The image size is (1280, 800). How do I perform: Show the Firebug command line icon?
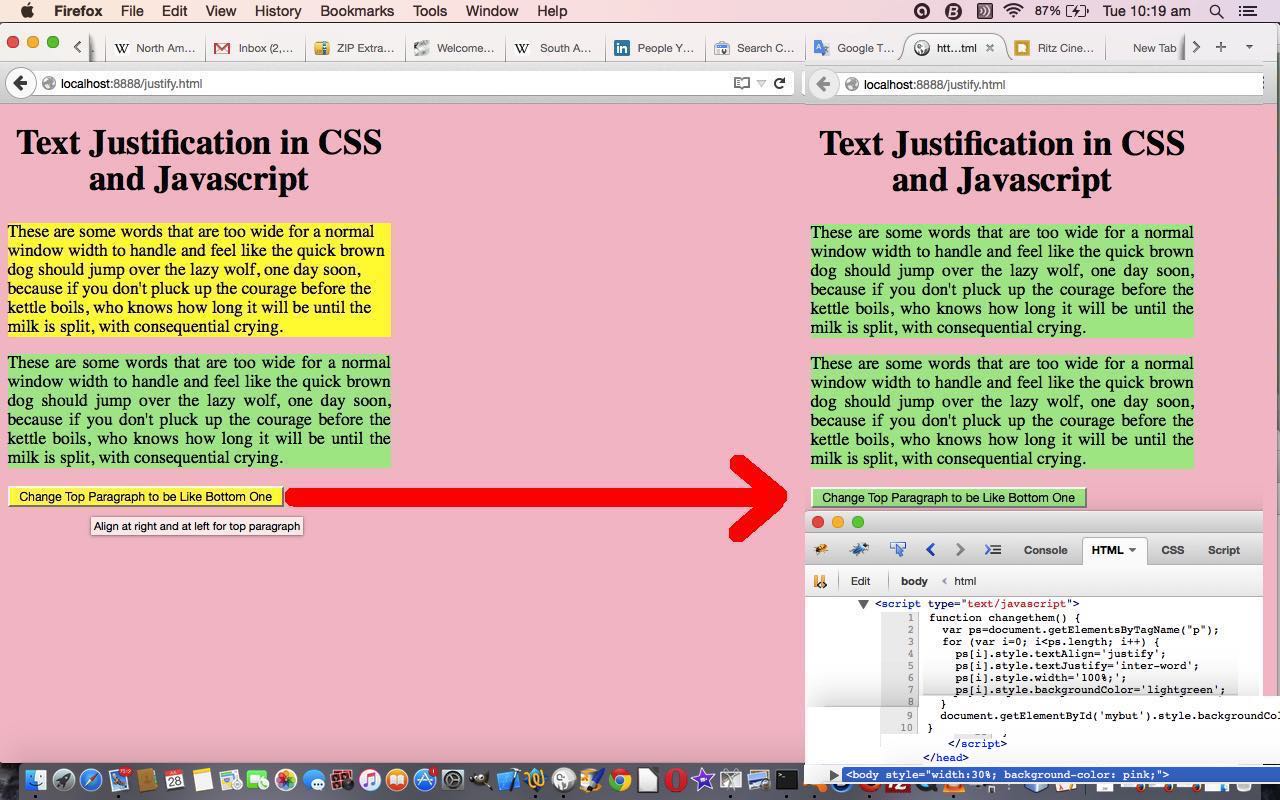point(992,550)
